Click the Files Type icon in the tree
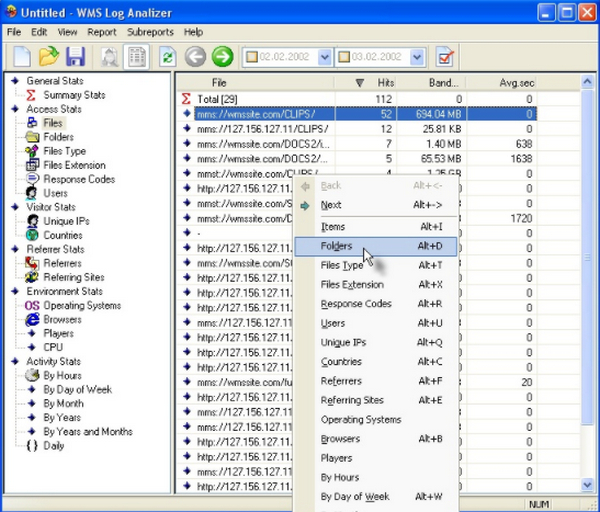600x512 pixels. 32,151
